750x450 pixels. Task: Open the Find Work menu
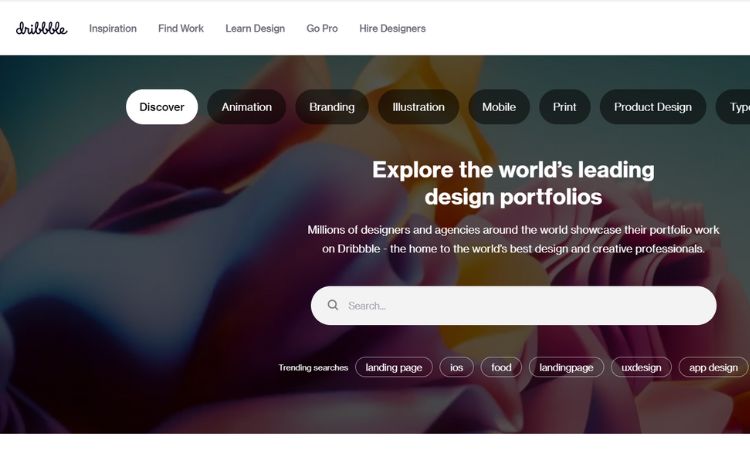point(181,28)
